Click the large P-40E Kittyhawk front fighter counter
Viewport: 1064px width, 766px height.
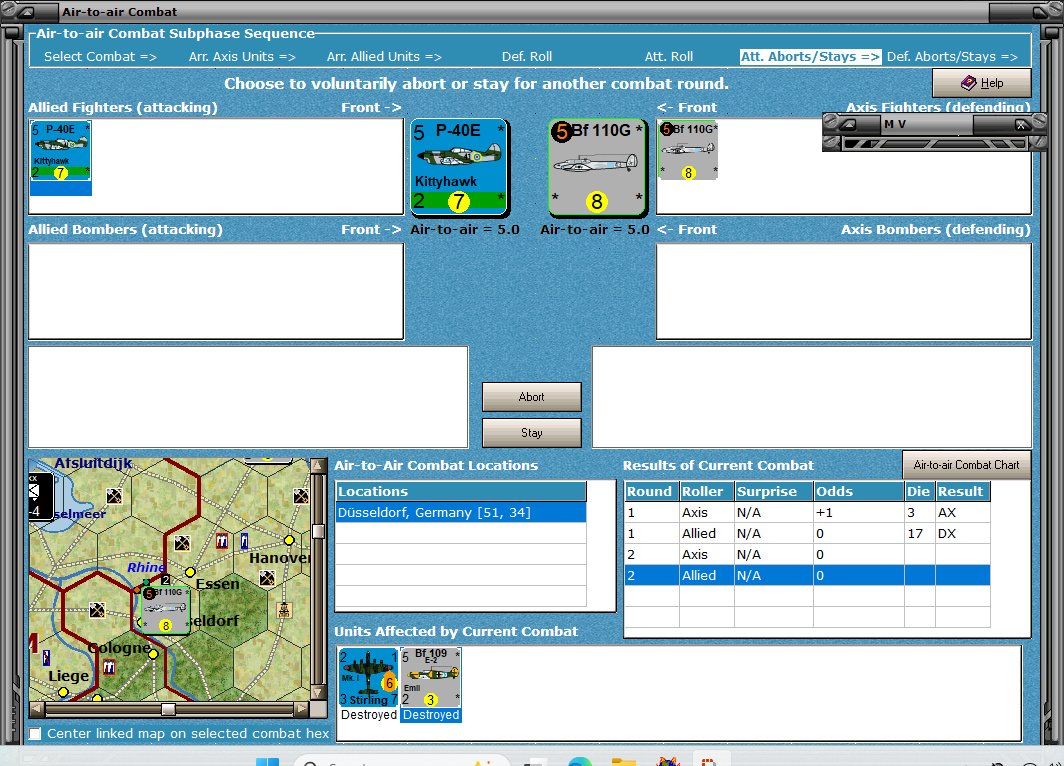459,167
